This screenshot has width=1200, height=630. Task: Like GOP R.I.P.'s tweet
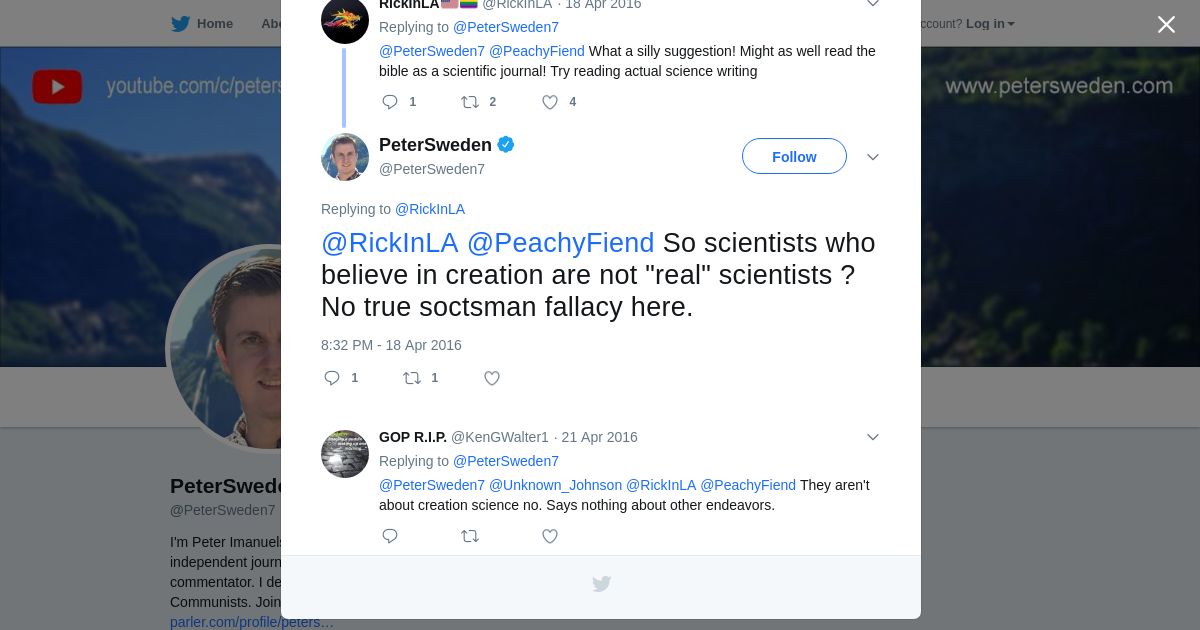[550, 536]
